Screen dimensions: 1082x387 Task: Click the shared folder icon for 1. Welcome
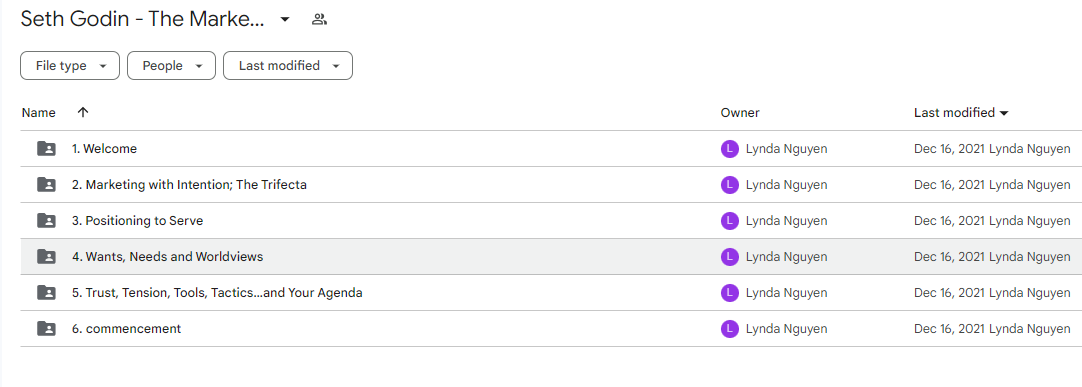click(x=46, y=148)
